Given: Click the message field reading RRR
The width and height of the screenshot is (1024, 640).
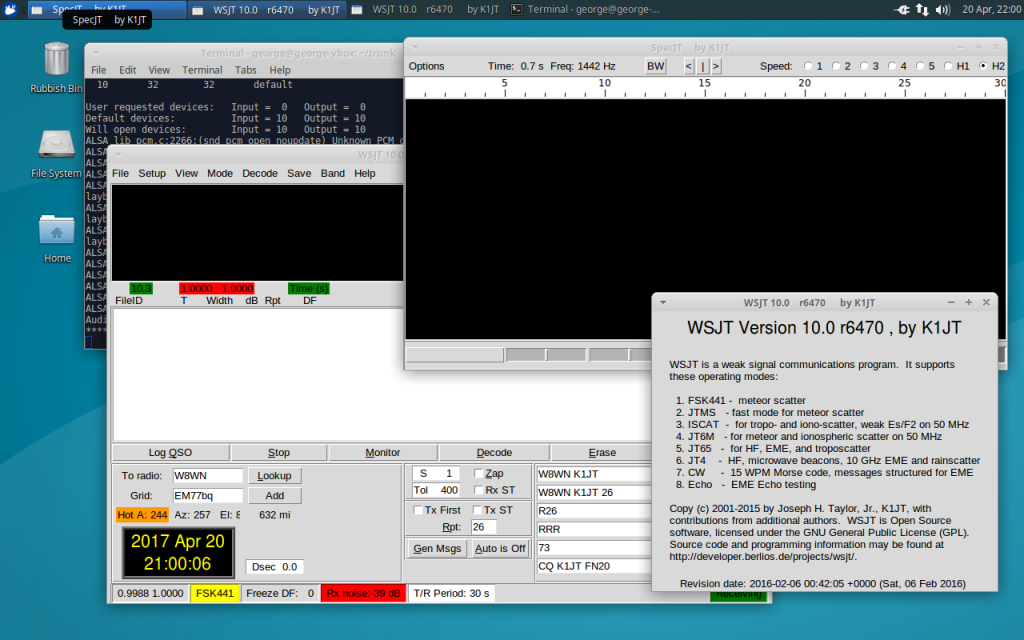Looking at the screenshot, I should click(594, 529).
